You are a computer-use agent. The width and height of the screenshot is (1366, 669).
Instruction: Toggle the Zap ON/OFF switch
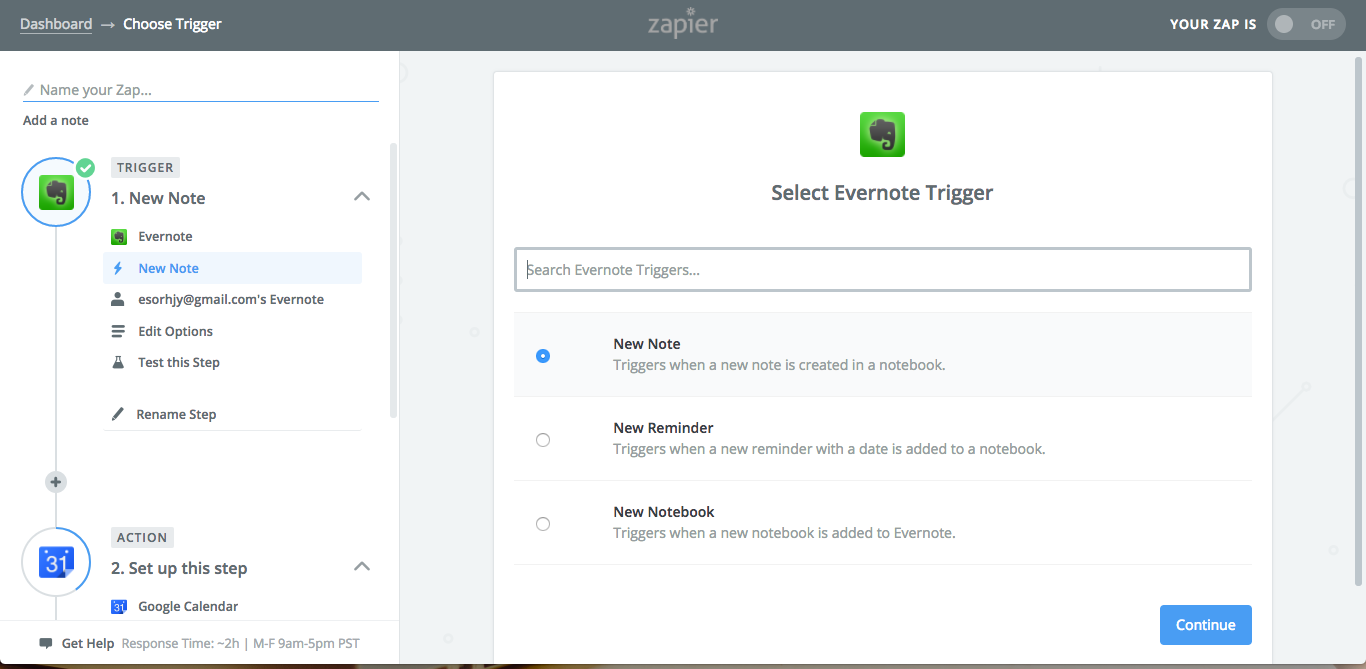1306,24
